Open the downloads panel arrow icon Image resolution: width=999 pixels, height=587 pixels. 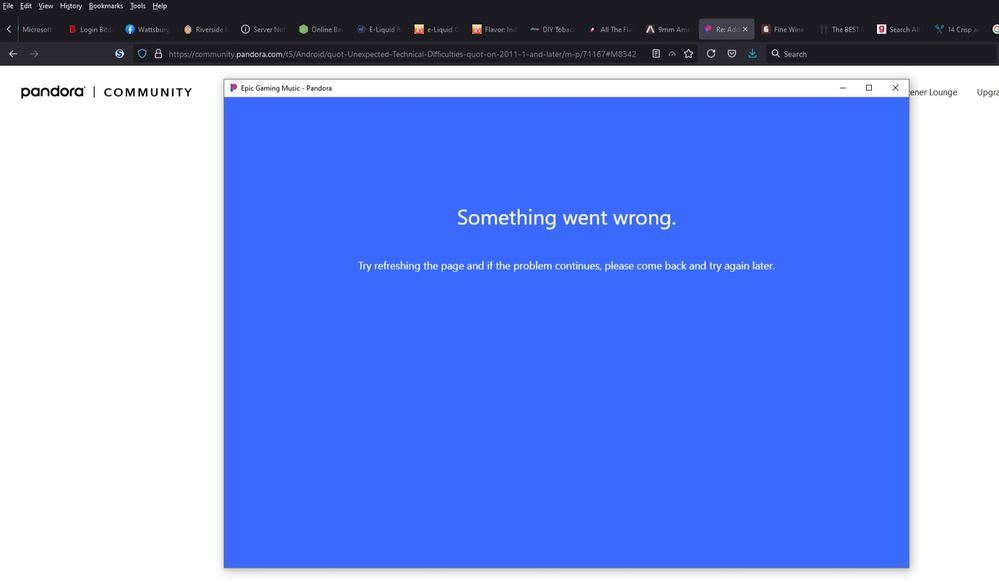click(x=752, y=54)
